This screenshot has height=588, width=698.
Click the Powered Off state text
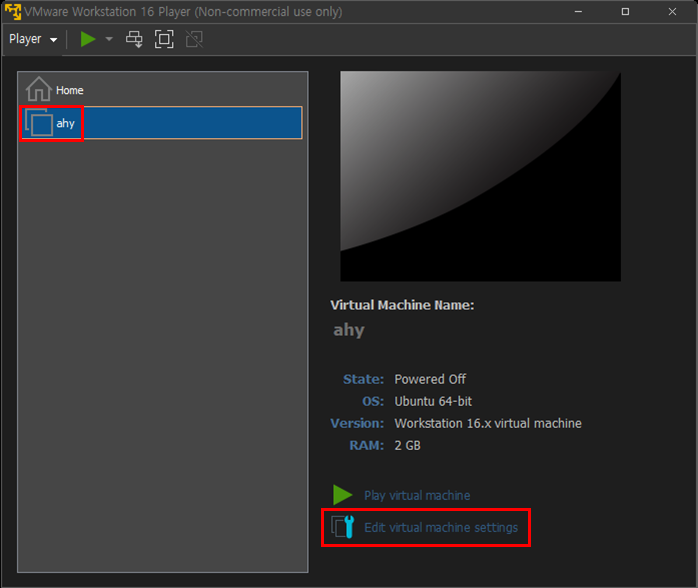pos(430,379)
